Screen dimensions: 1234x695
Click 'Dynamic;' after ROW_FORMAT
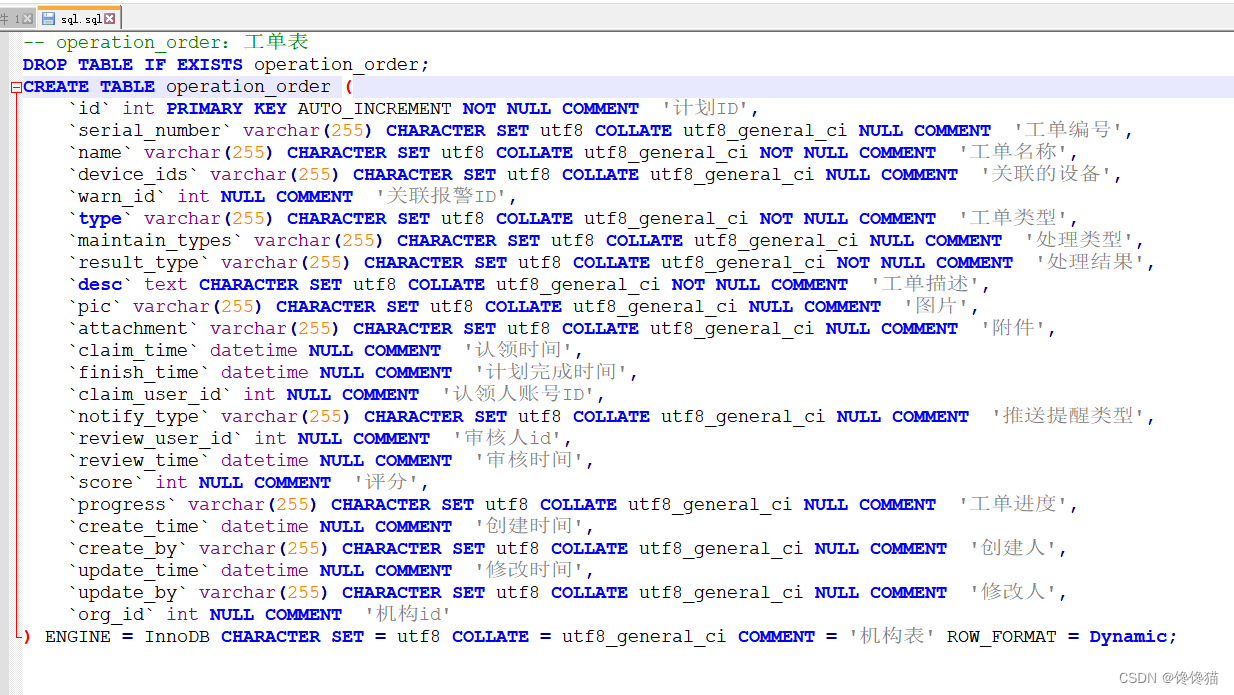click(1133, 636)
